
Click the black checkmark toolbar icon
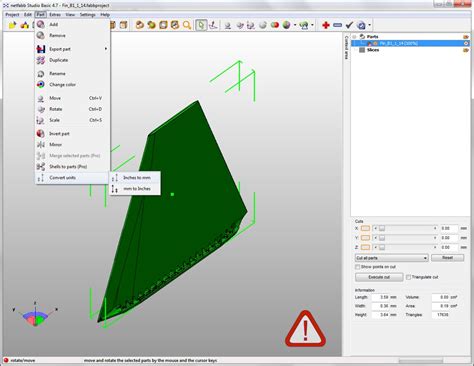[x=349, y=25]
